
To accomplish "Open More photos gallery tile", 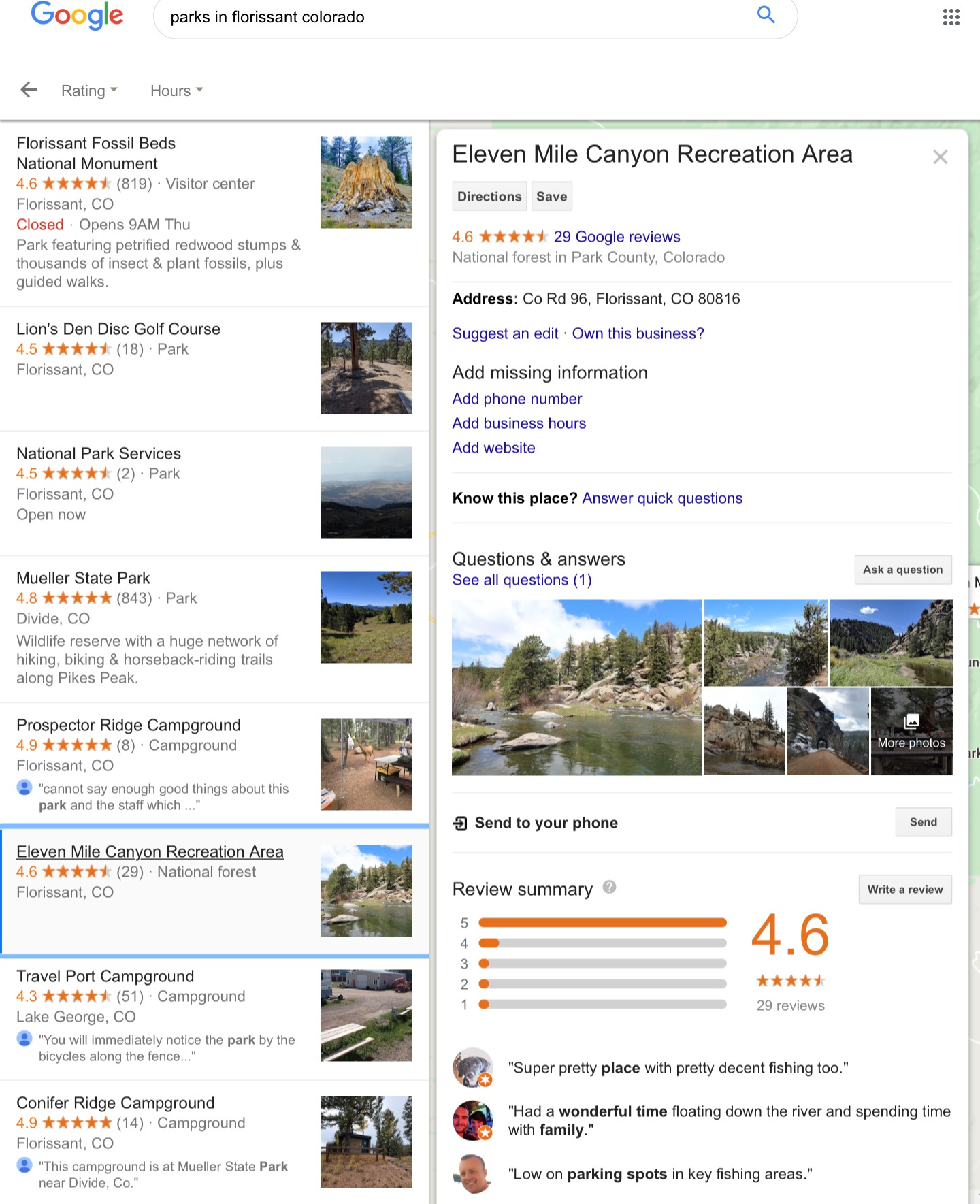I will click(x=911, y=731).
